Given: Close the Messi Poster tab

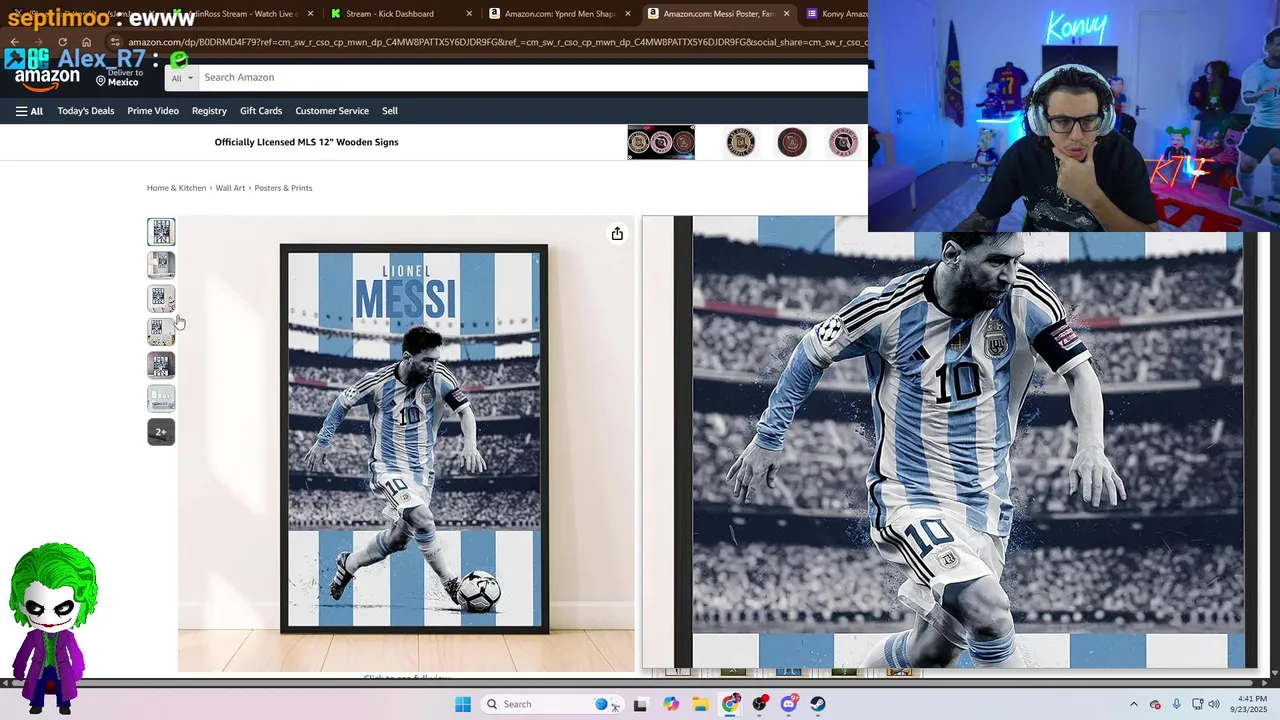Looking at the screenshot, I should pyautogui.click(x=786, y=14).
